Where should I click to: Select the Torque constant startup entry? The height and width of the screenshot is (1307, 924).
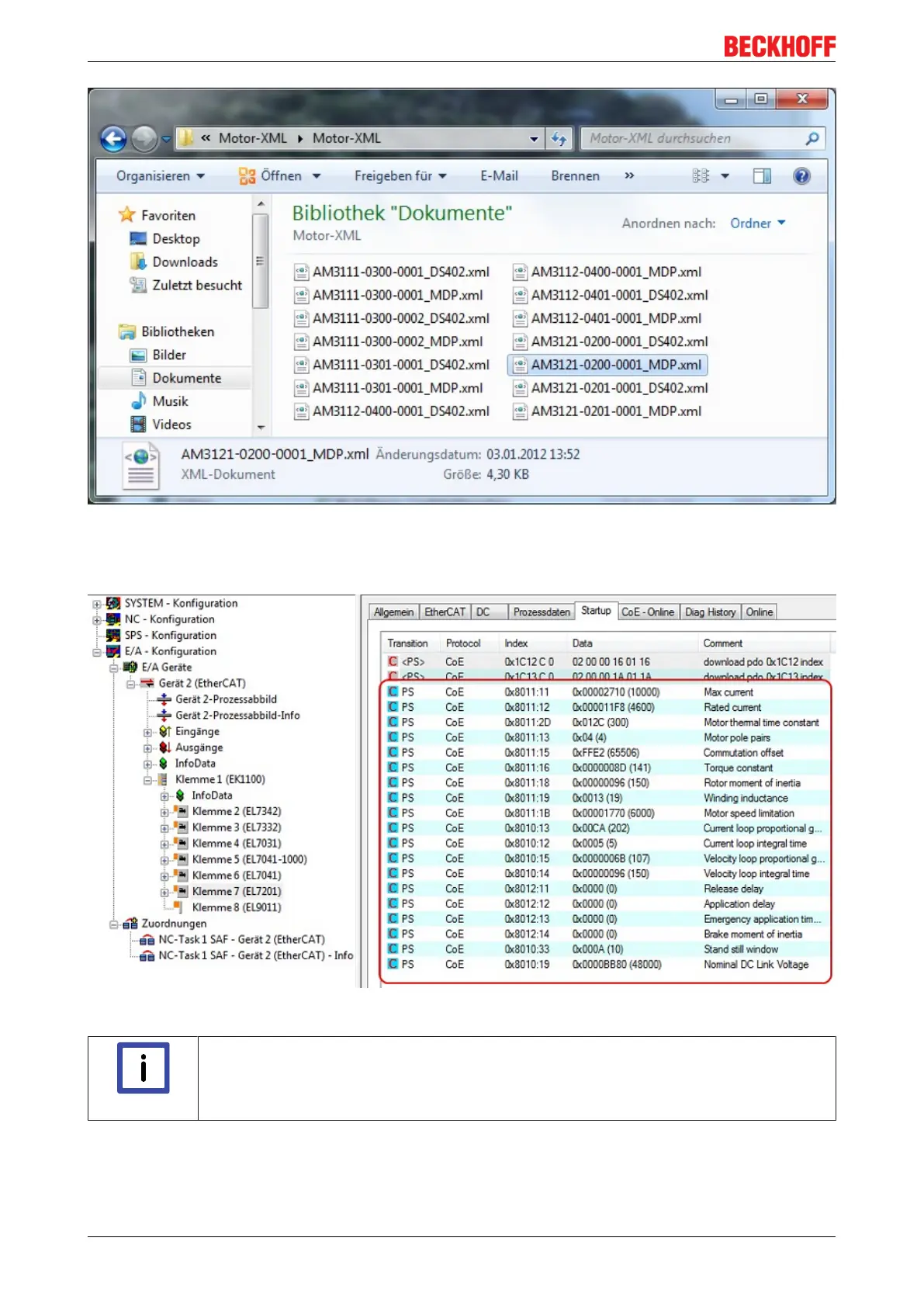607,768
